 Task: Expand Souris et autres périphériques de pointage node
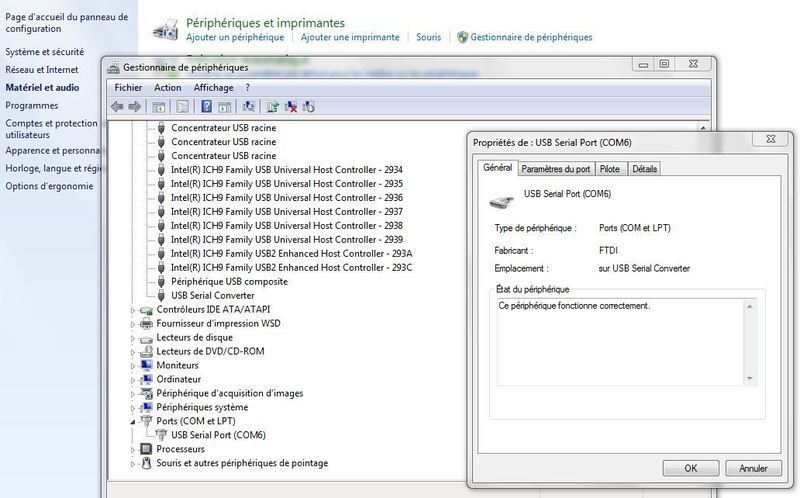[133, 464]
